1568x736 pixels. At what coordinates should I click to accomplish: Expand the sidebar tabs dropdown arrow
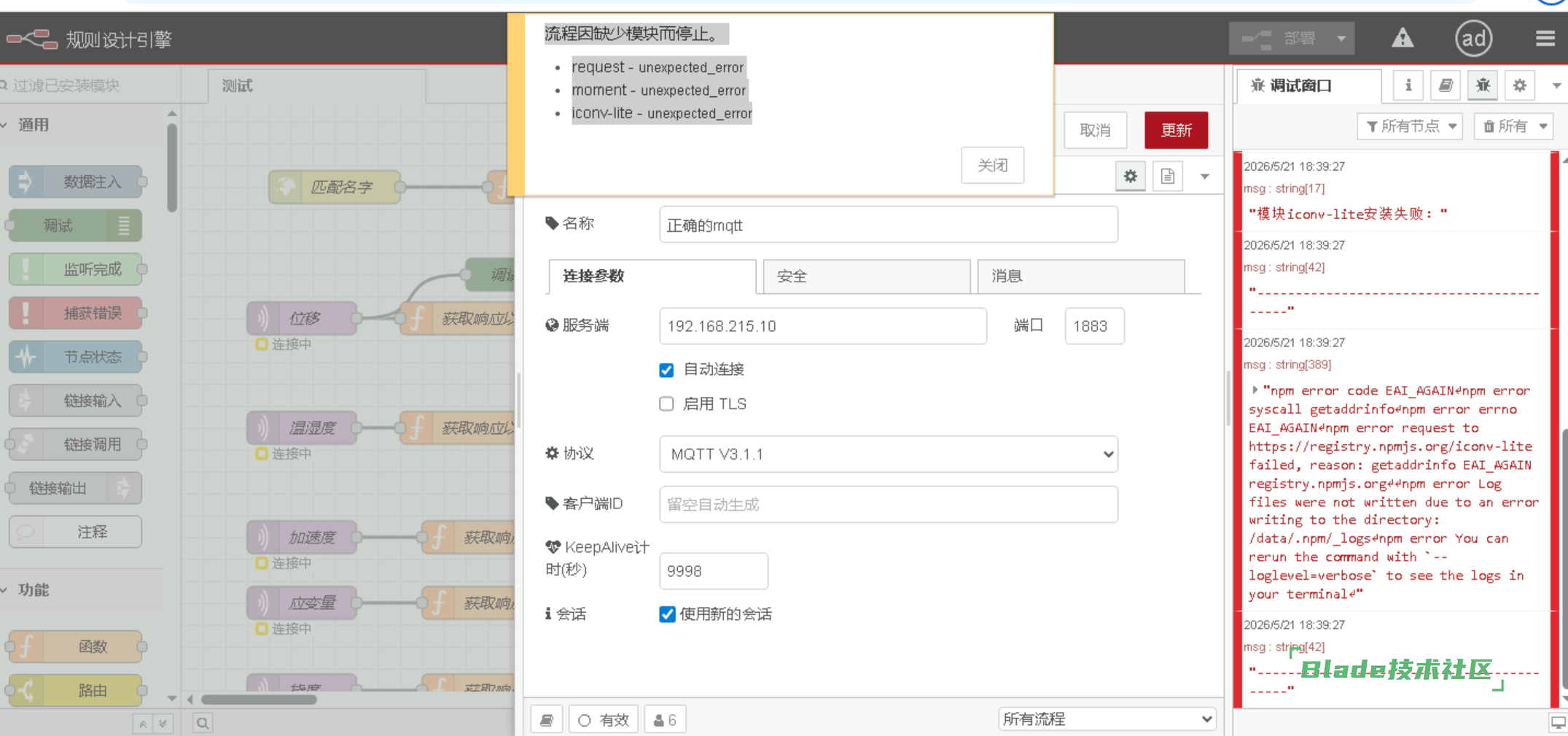click(x=1556, y=85)
